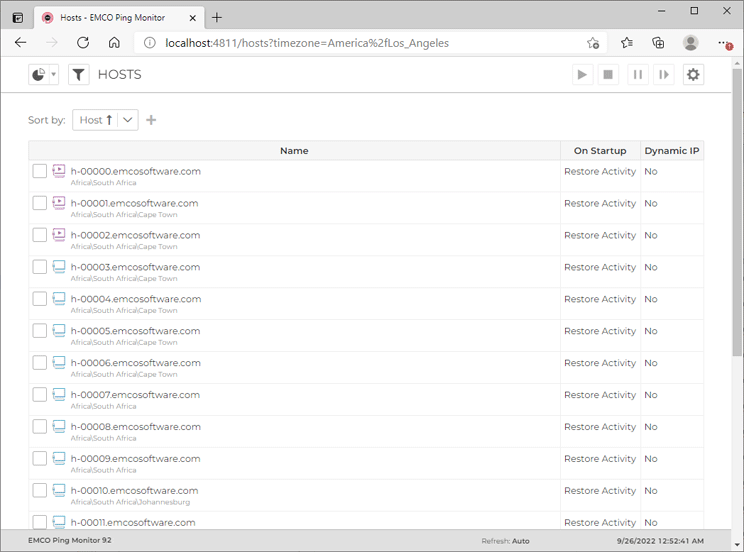
Task: Click the Resume monitoring button
Action: click(663, 75)
